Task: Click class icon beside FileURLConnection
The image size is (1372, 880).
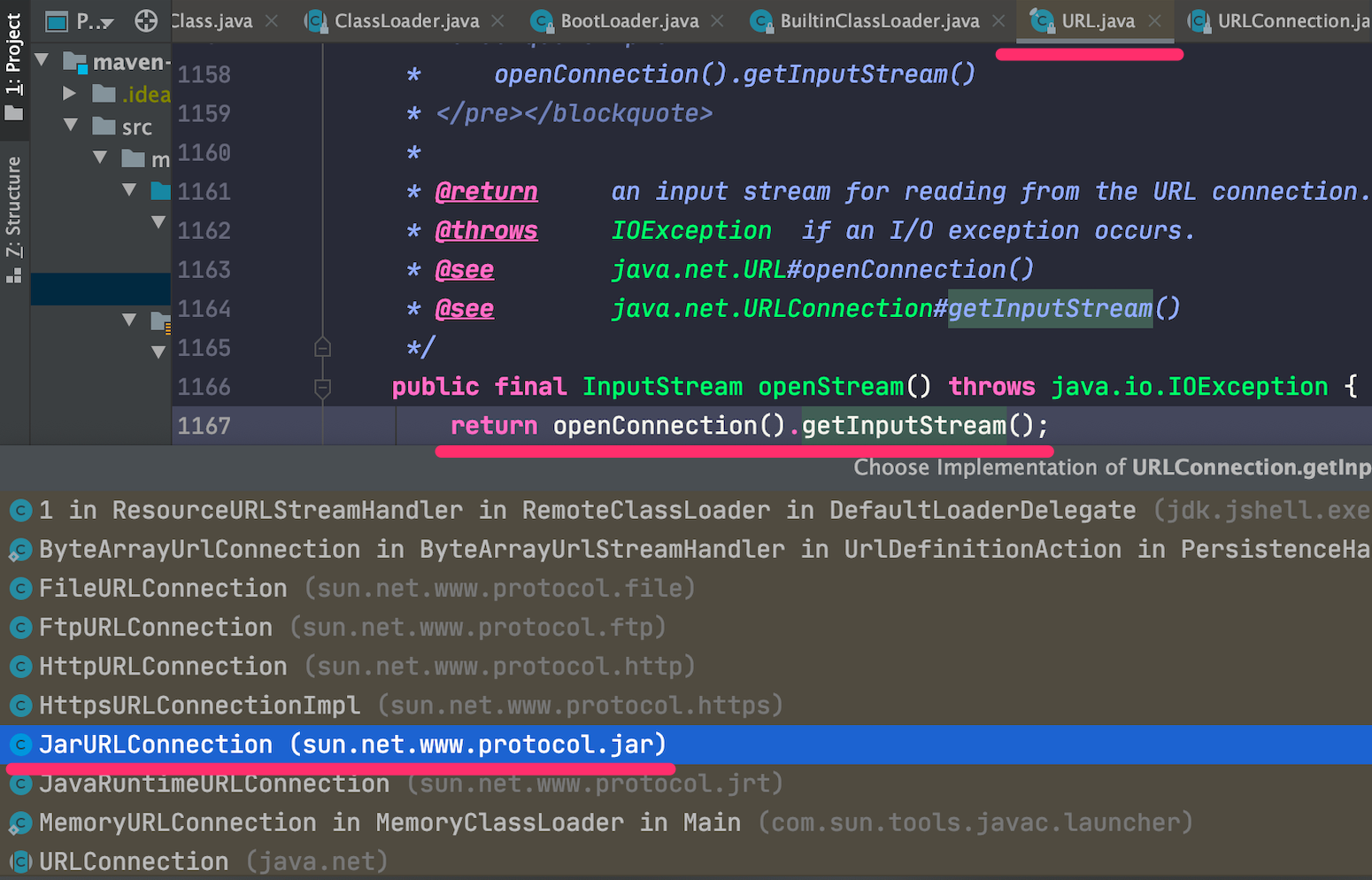Action: 20,589
